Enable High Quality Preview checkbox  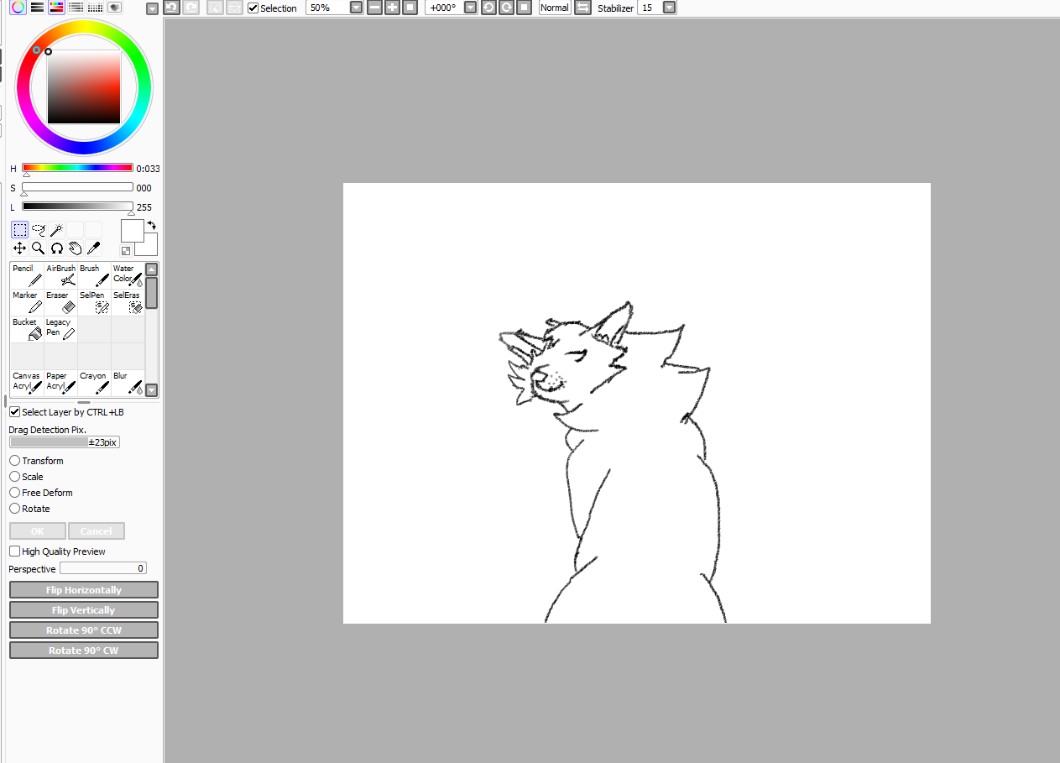pos(15,551)
